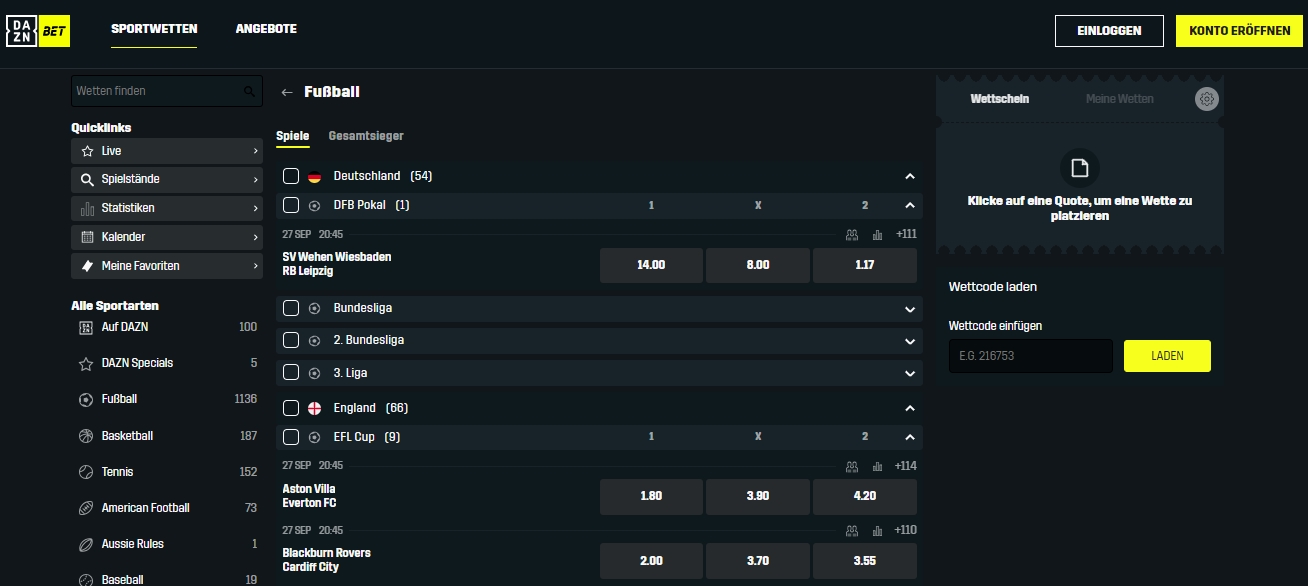Click the star icon beside DAZN Specials

(86, 364)
